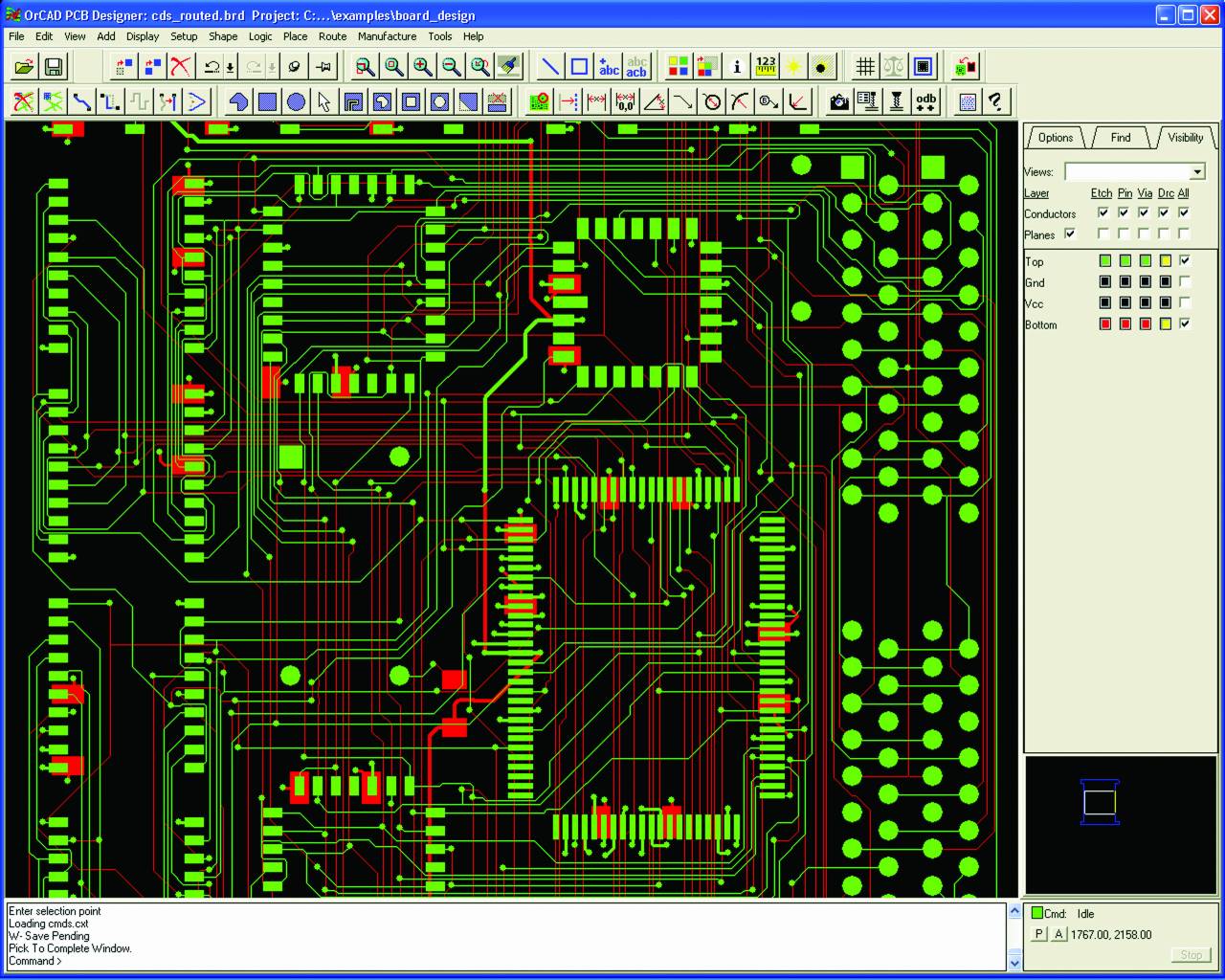This screenshot has width=1225, height=980.
Task: Click the Open file folder icon
Action: (25, 66)
